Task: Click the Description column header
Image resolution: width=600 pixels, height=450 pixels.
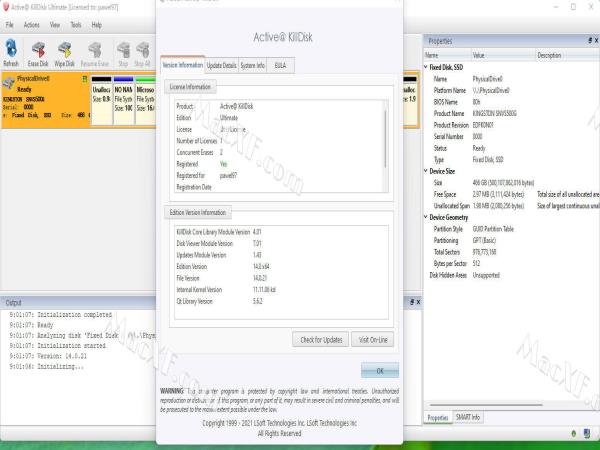Action: tap(567, 55)
